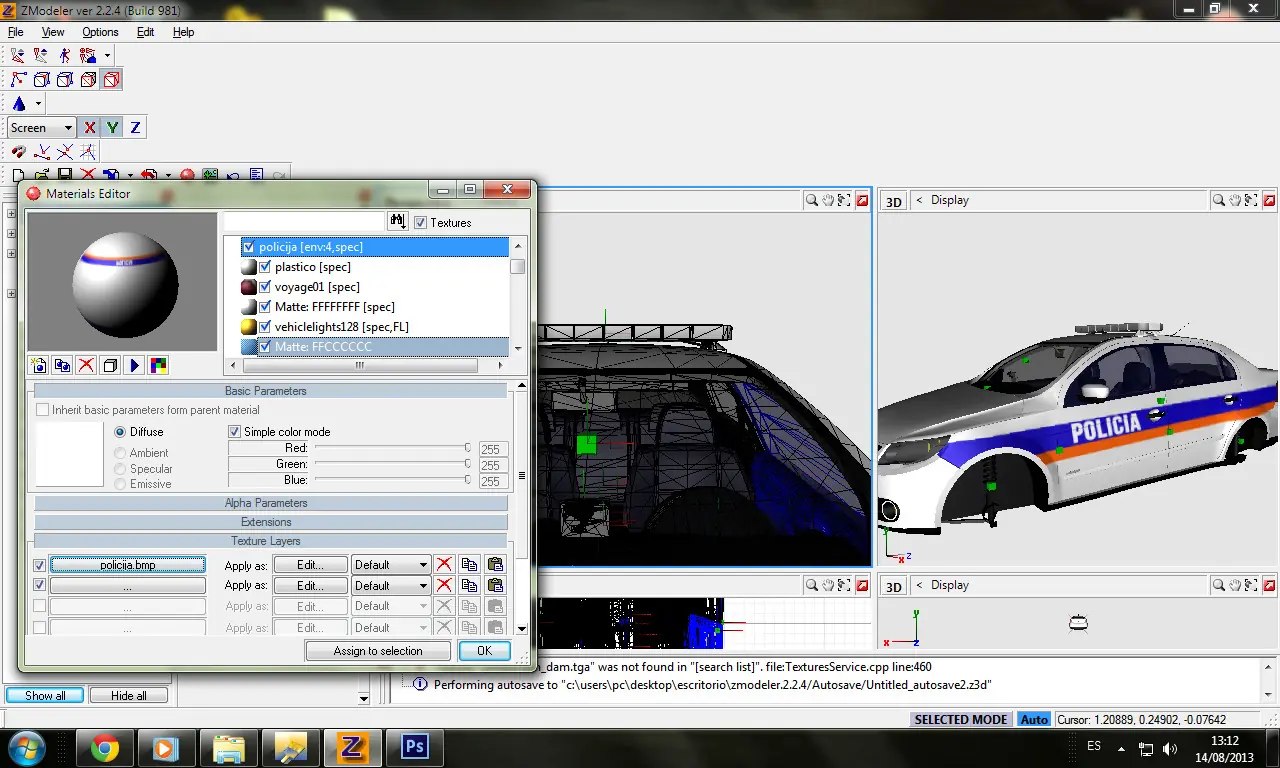The width and height of the screenshot is (1280, 768).
Task: Click the pan hand icon in 3D viewport header
Action: pos(1235,200)
